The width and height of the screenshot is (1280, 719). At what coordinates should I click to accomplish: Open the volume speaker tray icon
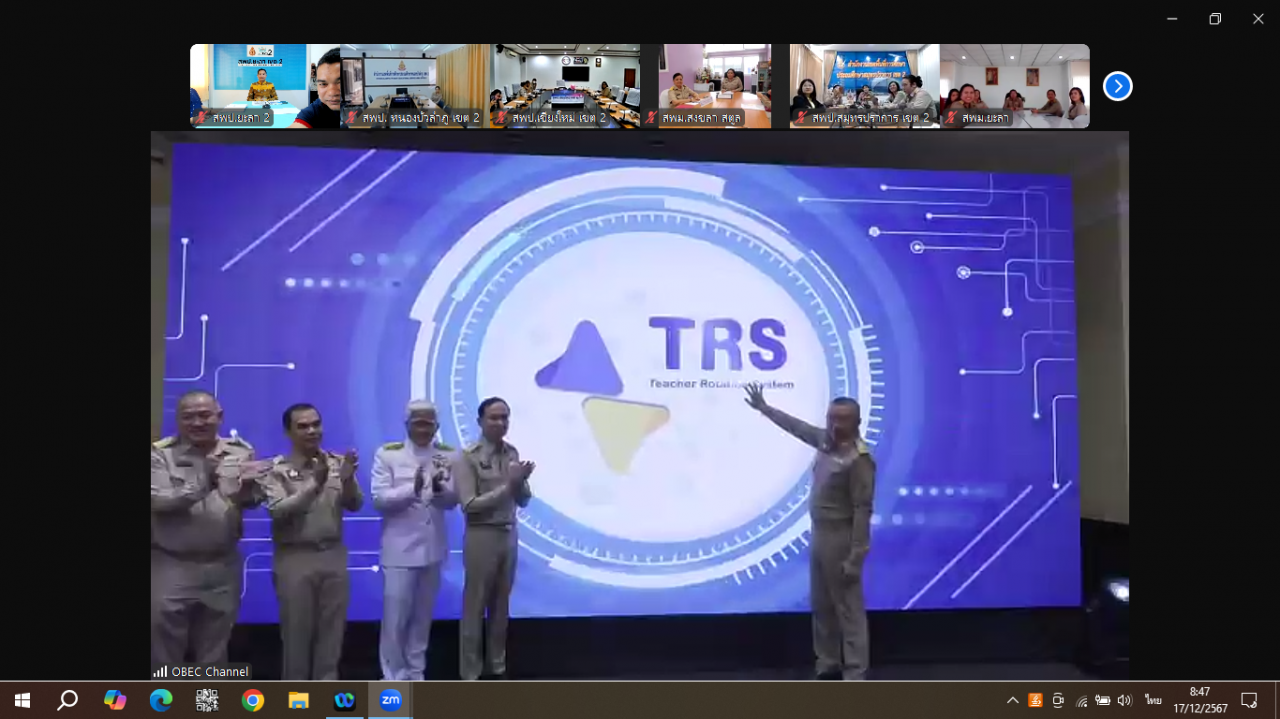(1125, 700)
